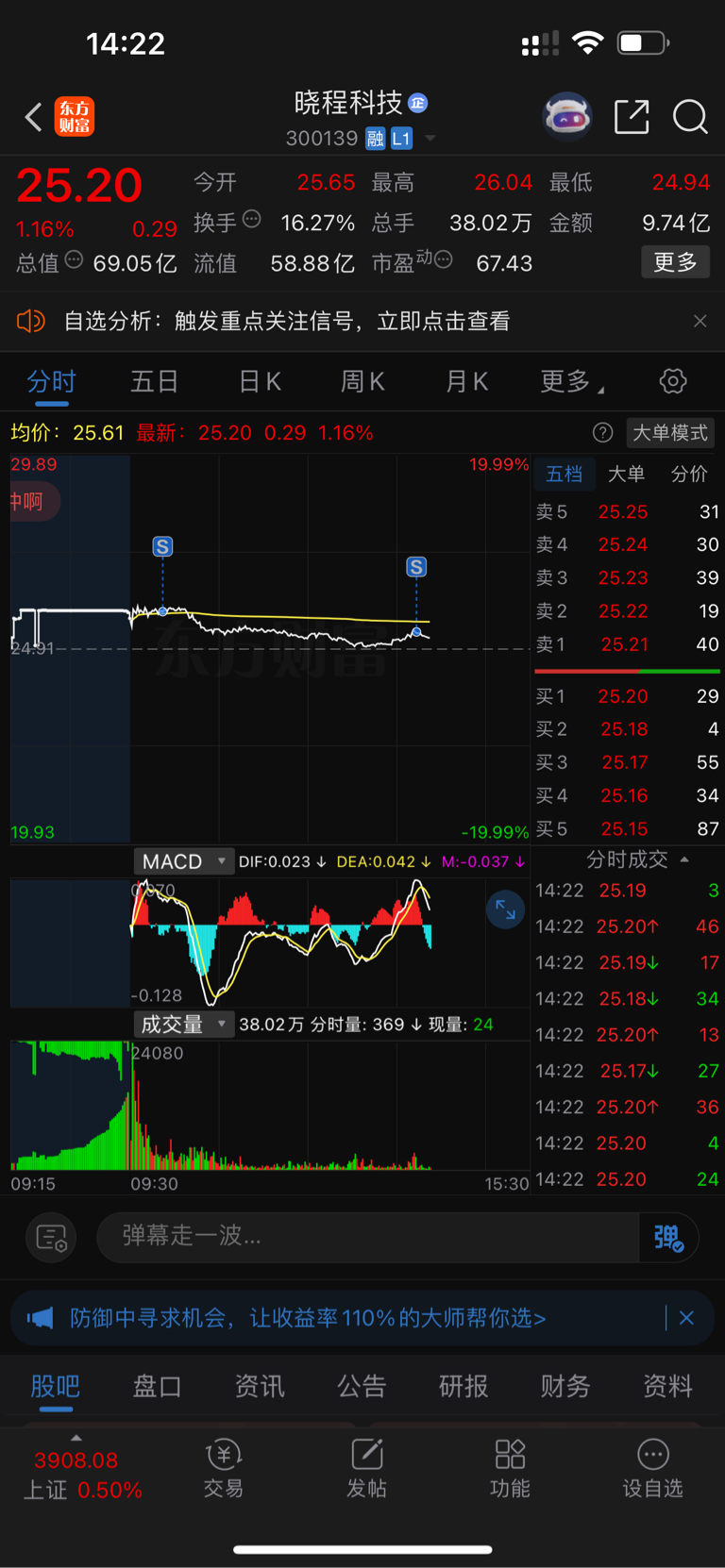Select 卖5 price 25.25 row
This screenshot has width=725, height=1568.
point(628,511)
